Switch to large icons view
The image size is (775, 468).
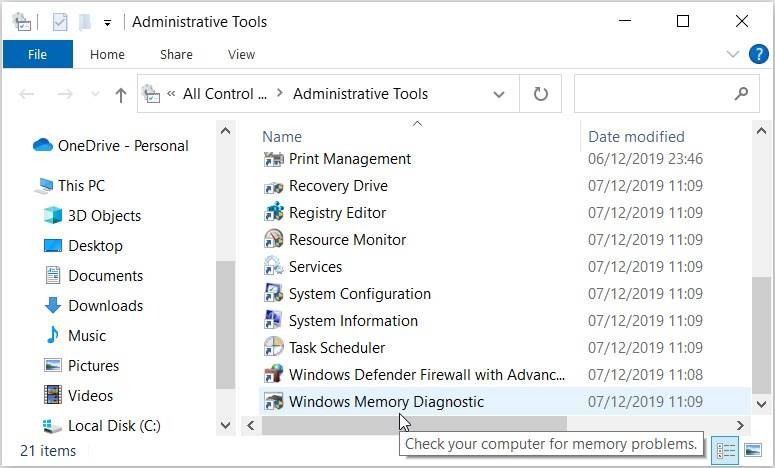[x=752, y=451]
